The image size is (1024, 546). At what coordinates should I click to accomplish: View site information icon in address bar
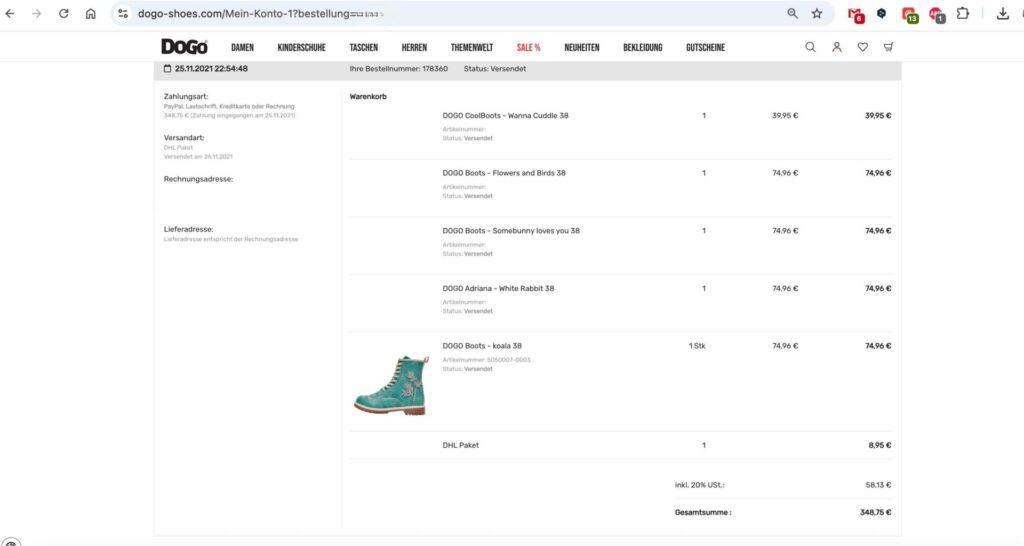(x=123, y=14)
